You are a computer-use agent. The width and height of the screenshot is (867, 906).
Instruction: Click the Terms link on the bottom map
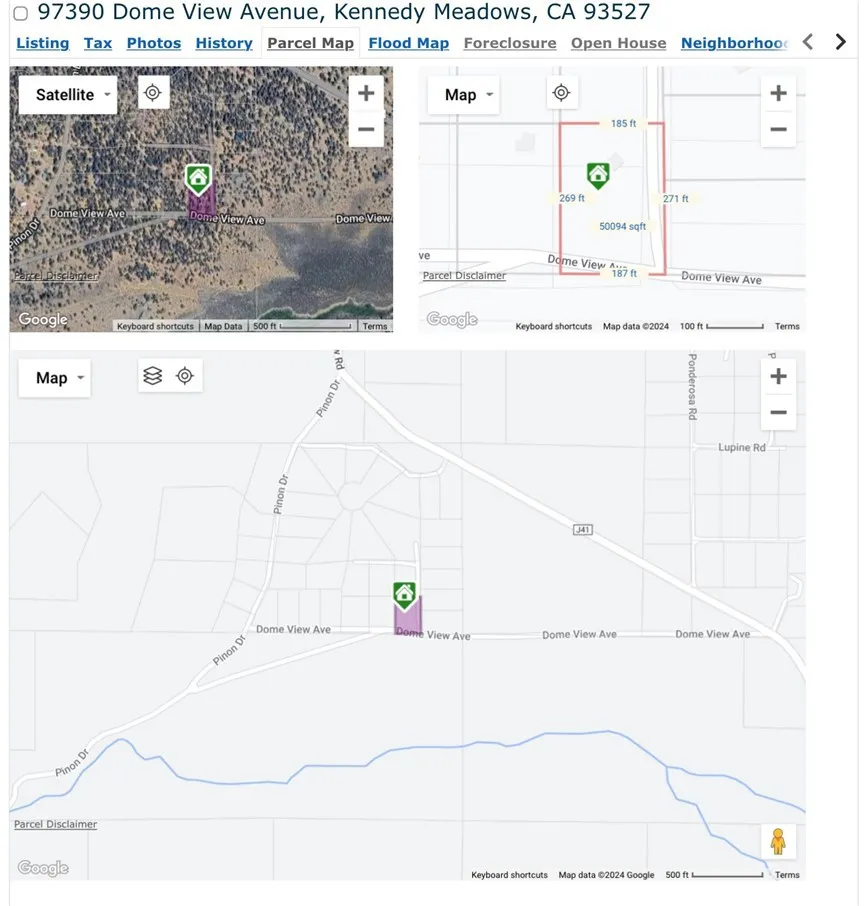click(x=786, y=874)
